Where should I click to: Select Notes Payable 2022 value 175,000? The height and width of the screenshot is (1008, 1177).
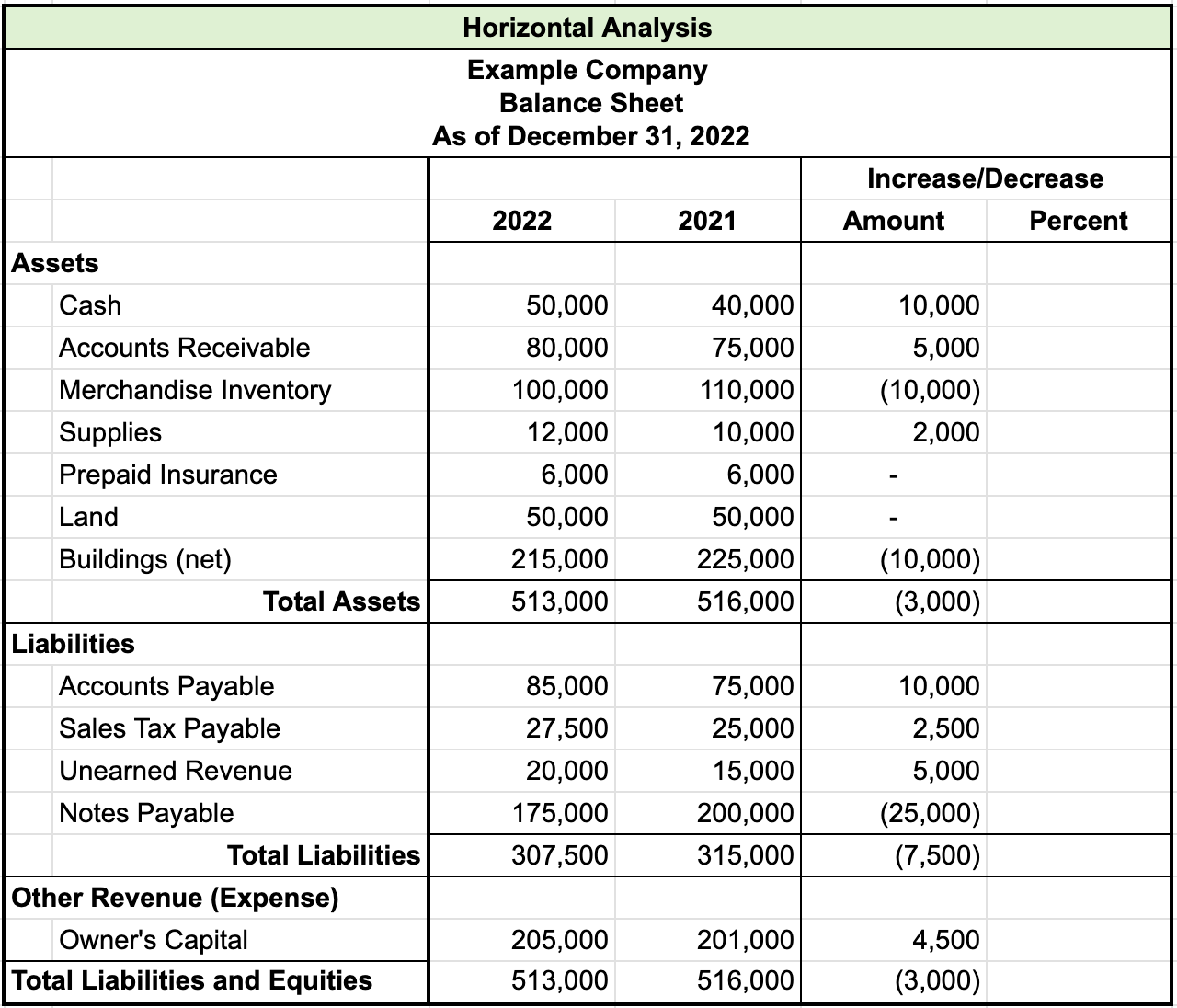tap(560, 813)
